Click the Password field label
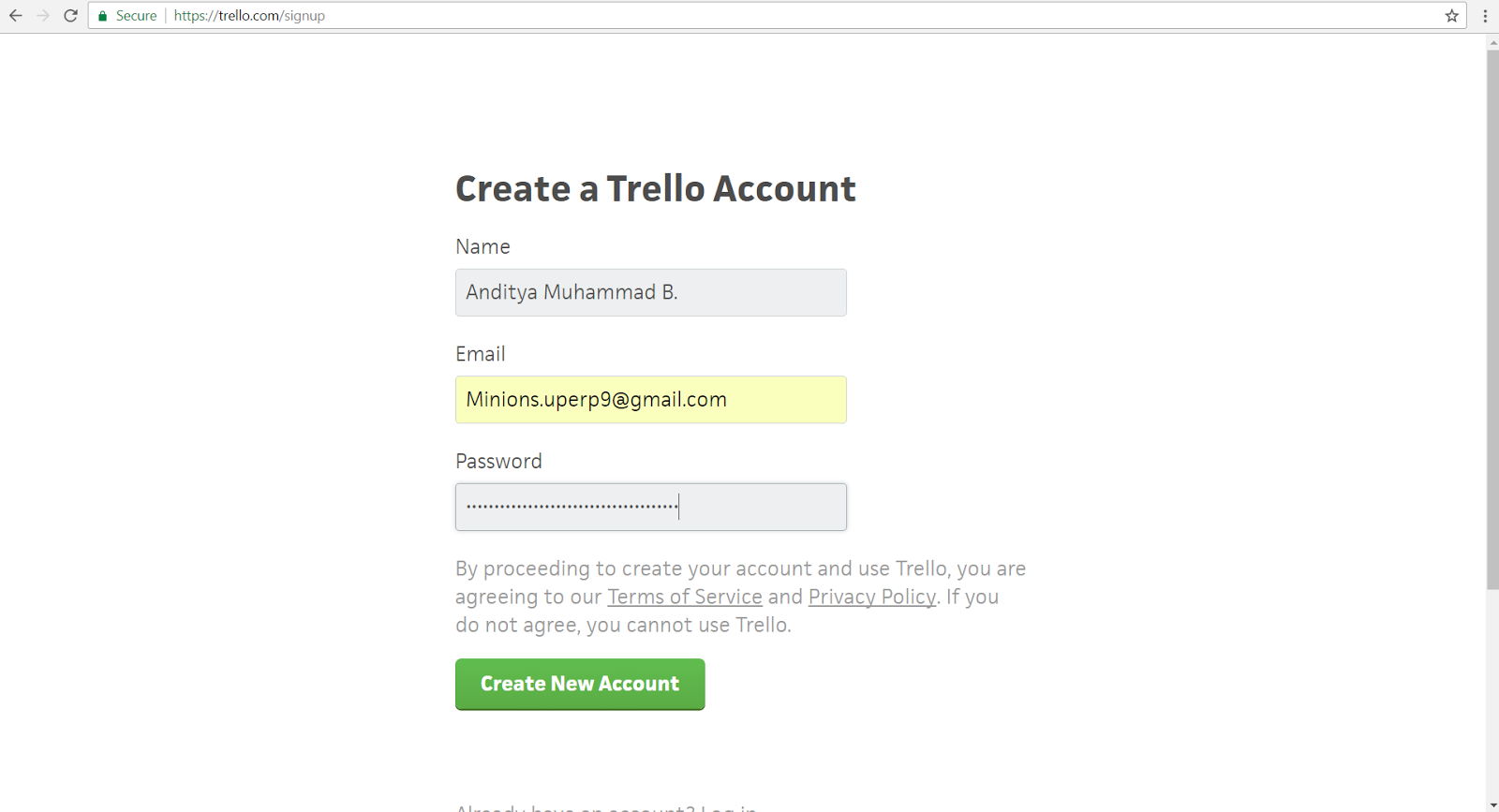Viewport: 1499px width, 812px height. [498, 461]
